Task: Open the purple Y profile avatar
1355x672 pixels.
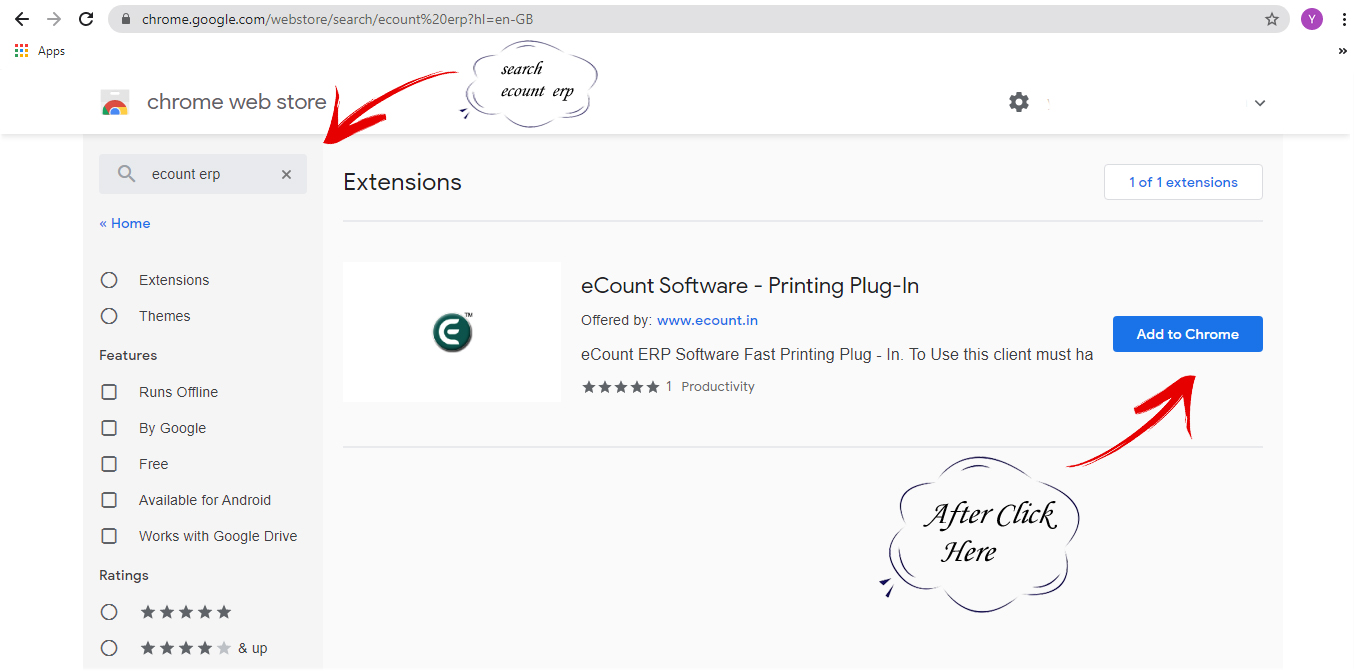Action: tap(1312, 19)
